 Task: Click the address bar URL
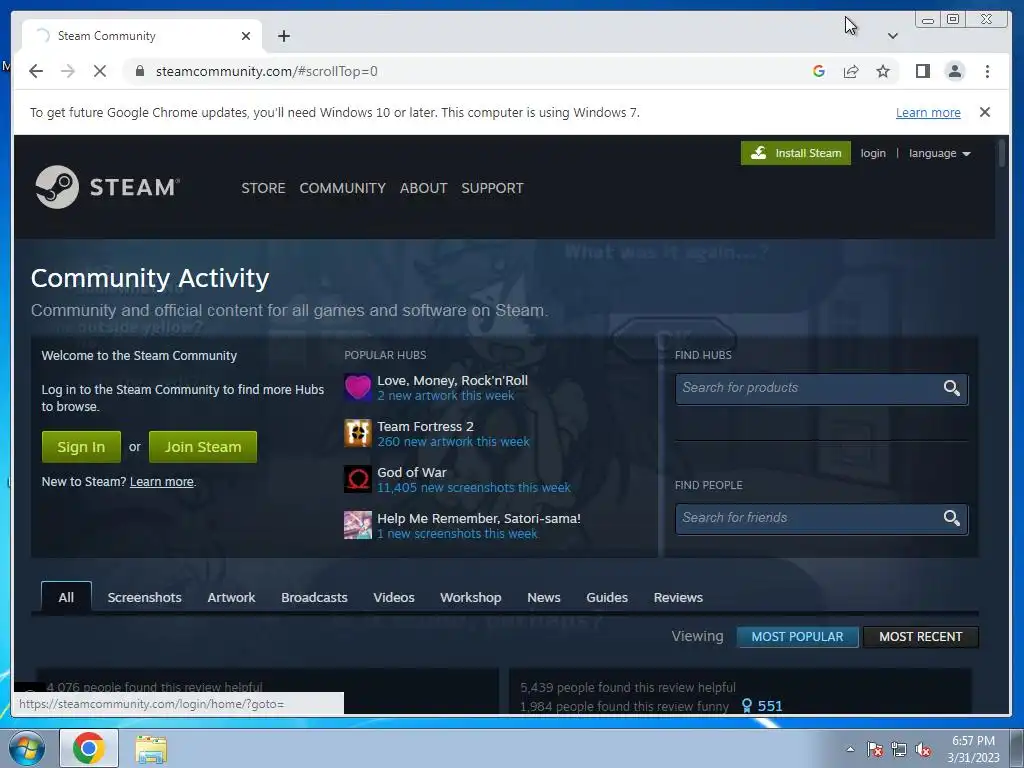click(x=266, y=71)
